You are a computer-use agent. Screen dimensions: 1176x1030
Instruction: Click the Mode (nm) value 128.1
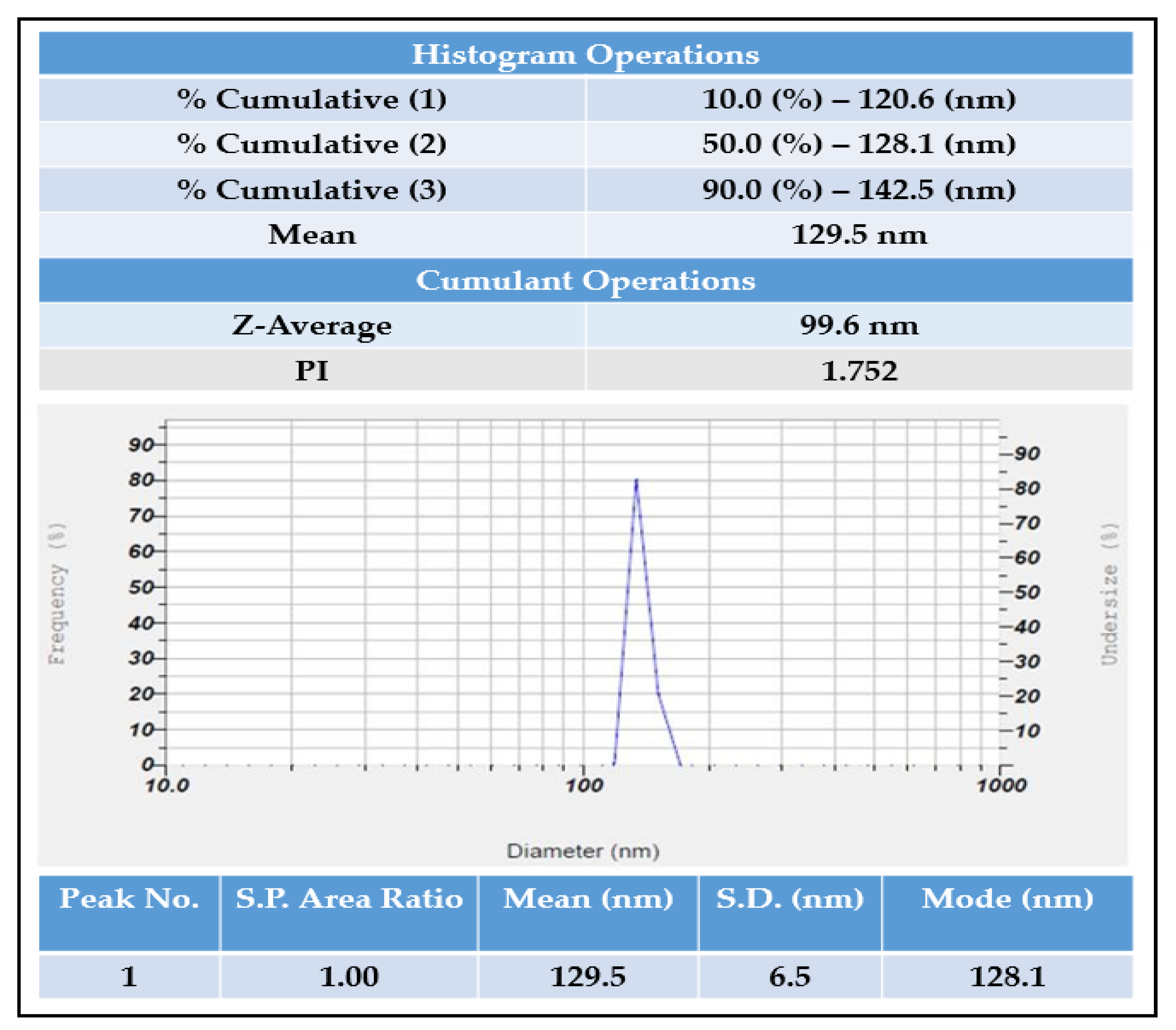point(1007,977)
